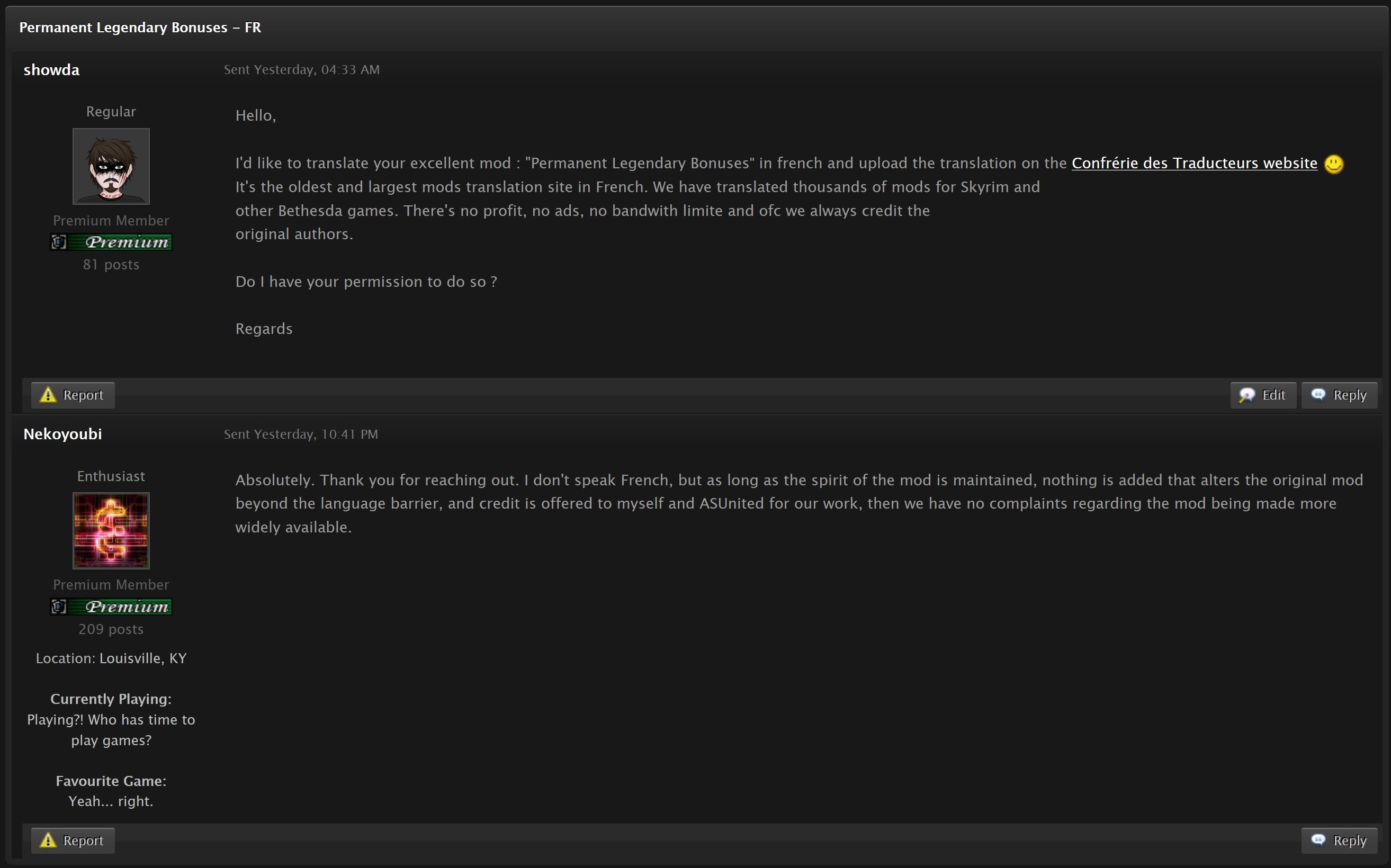The image size is (1391, 868).
Task: Reply to showda's message
Action: tap(1339, 395)
